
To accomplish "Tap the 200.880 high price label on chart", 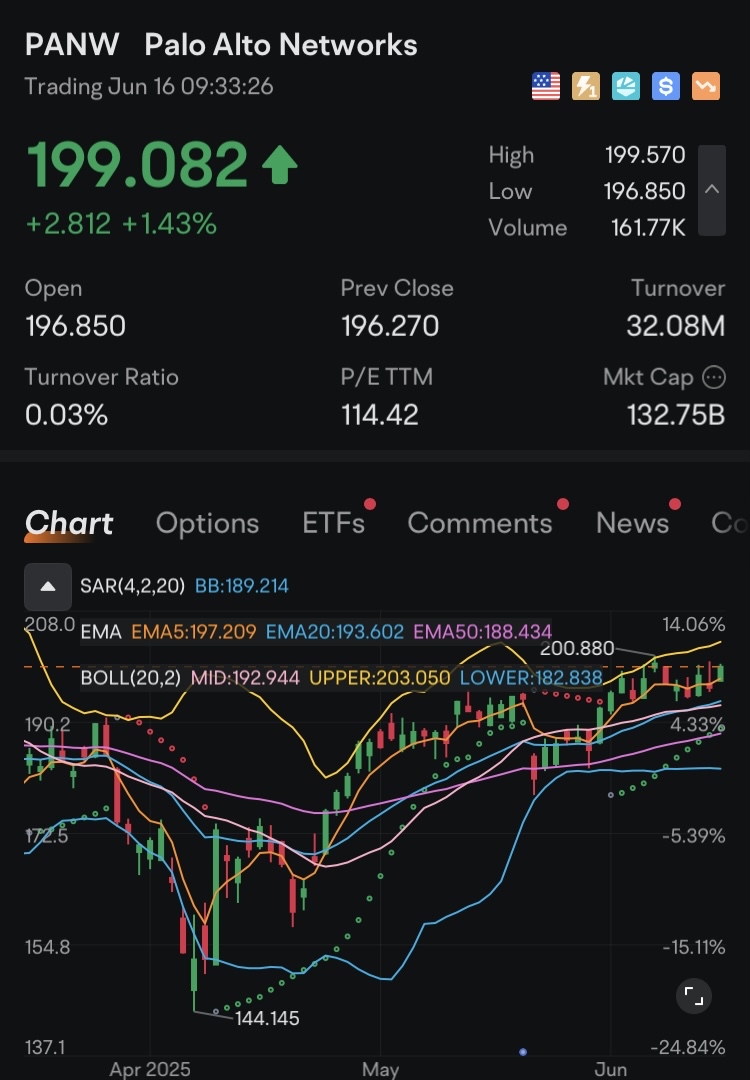I will pyautogui.click(x=576, y=648).
